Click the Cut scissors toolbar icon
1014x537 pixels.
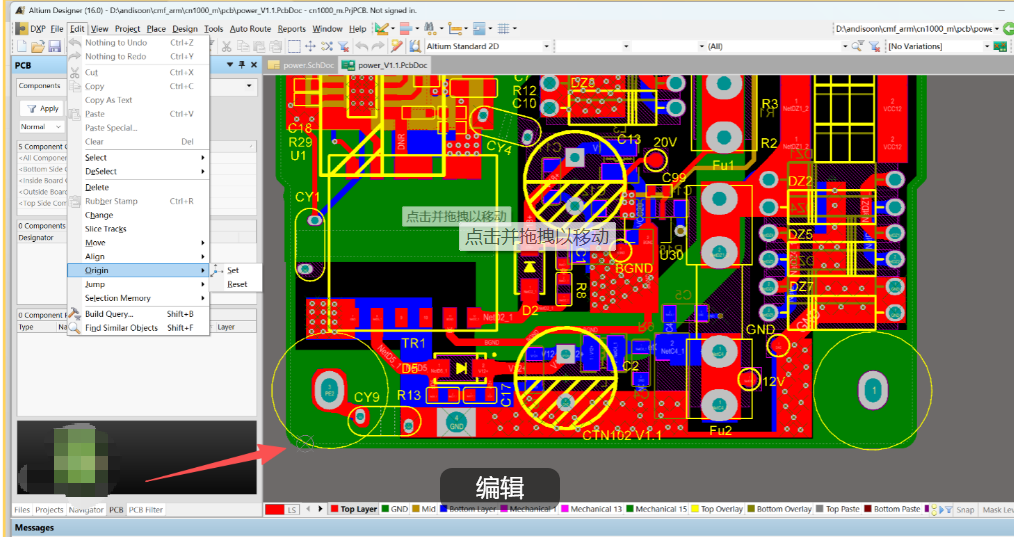(226, 46)
